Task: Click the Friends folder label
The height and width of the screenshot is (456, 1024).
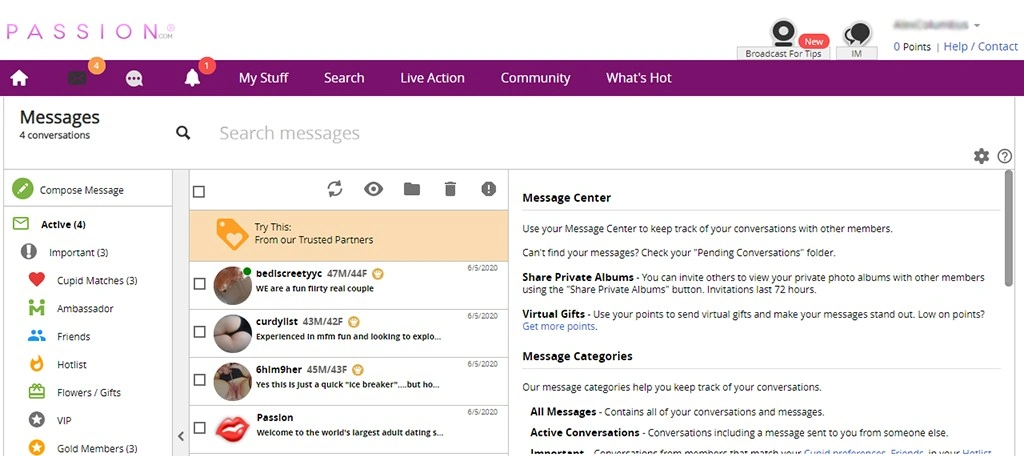Action: point(74,336)
